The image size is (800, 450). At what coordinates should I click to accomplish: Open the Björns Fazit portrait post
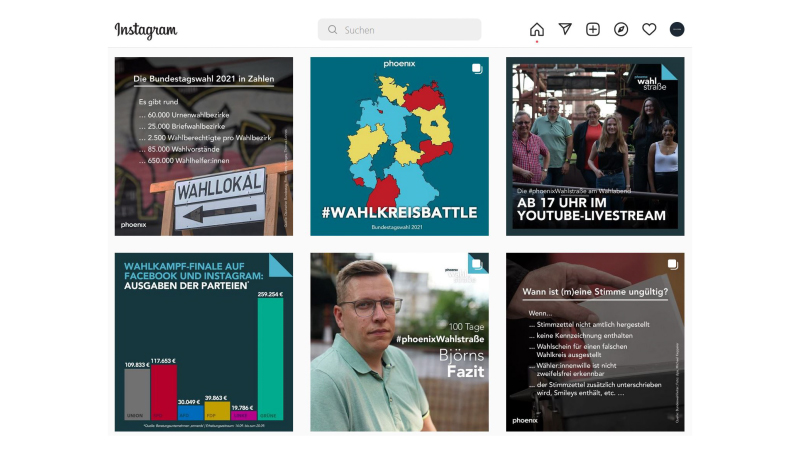coord(399,342)
